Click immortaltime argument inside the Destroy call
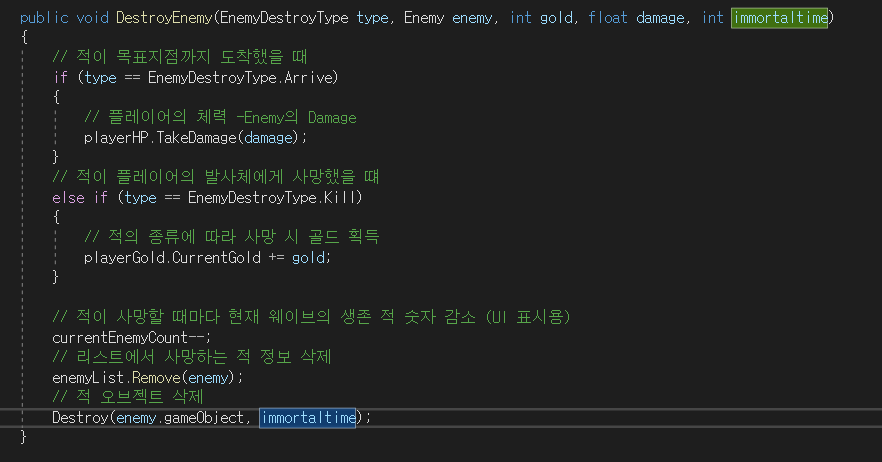Image resolution: width=882 pixels, height=462 pixels. pos(308,417)
